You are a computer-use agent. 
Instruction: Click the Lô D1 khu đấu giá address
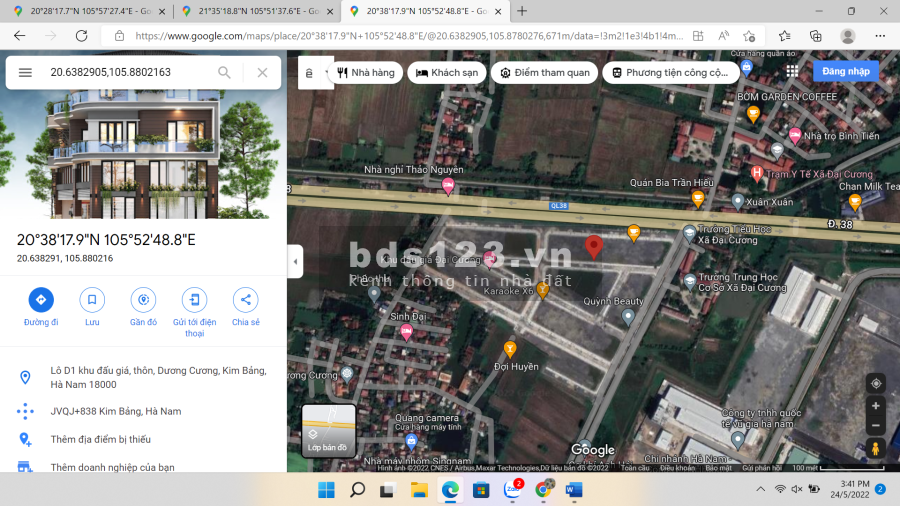pos(158,377)
